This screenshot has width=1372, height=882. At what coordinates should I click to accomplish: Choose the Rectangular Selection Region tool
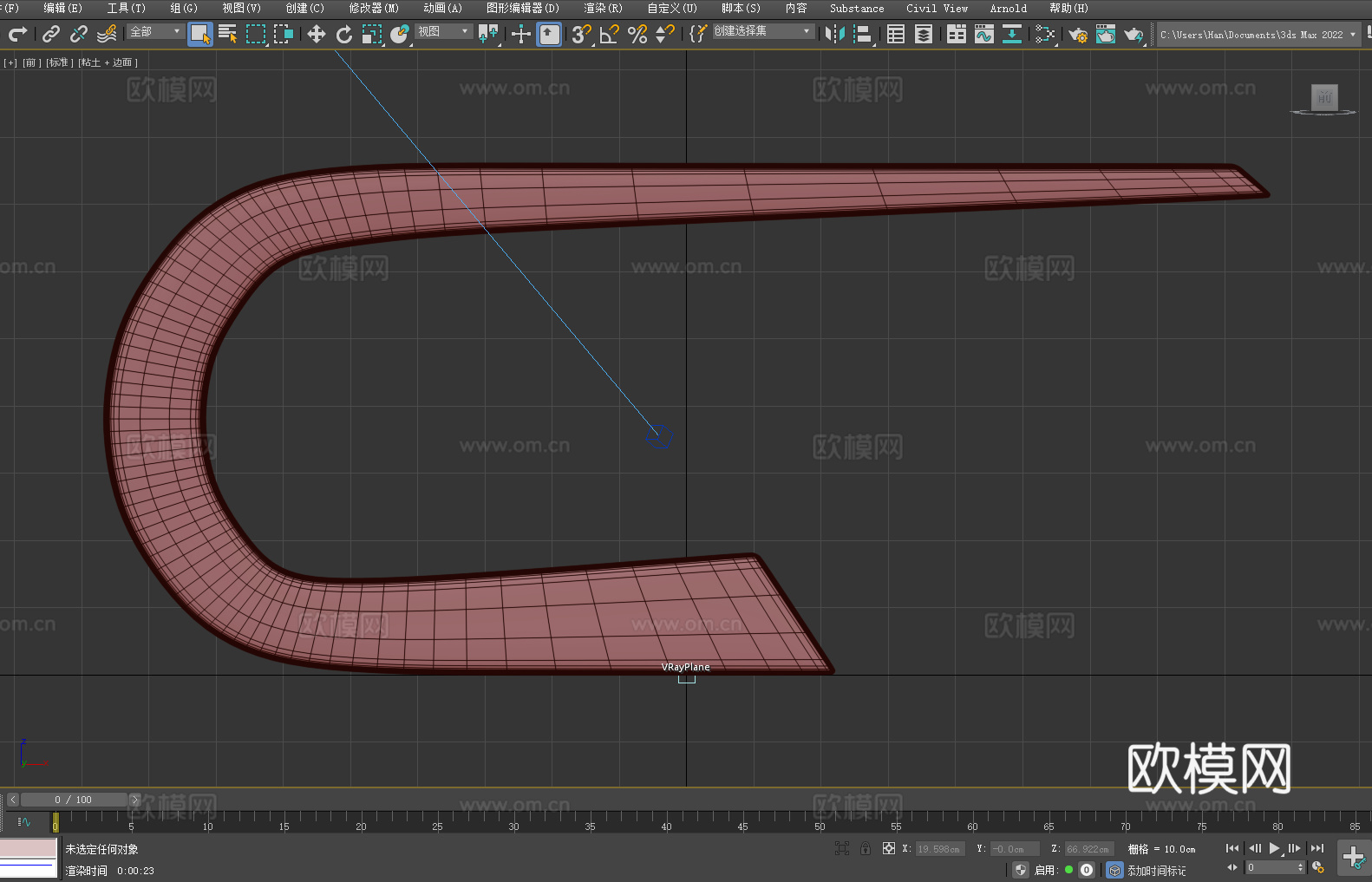pyautogui.click(x=256, y=34)
